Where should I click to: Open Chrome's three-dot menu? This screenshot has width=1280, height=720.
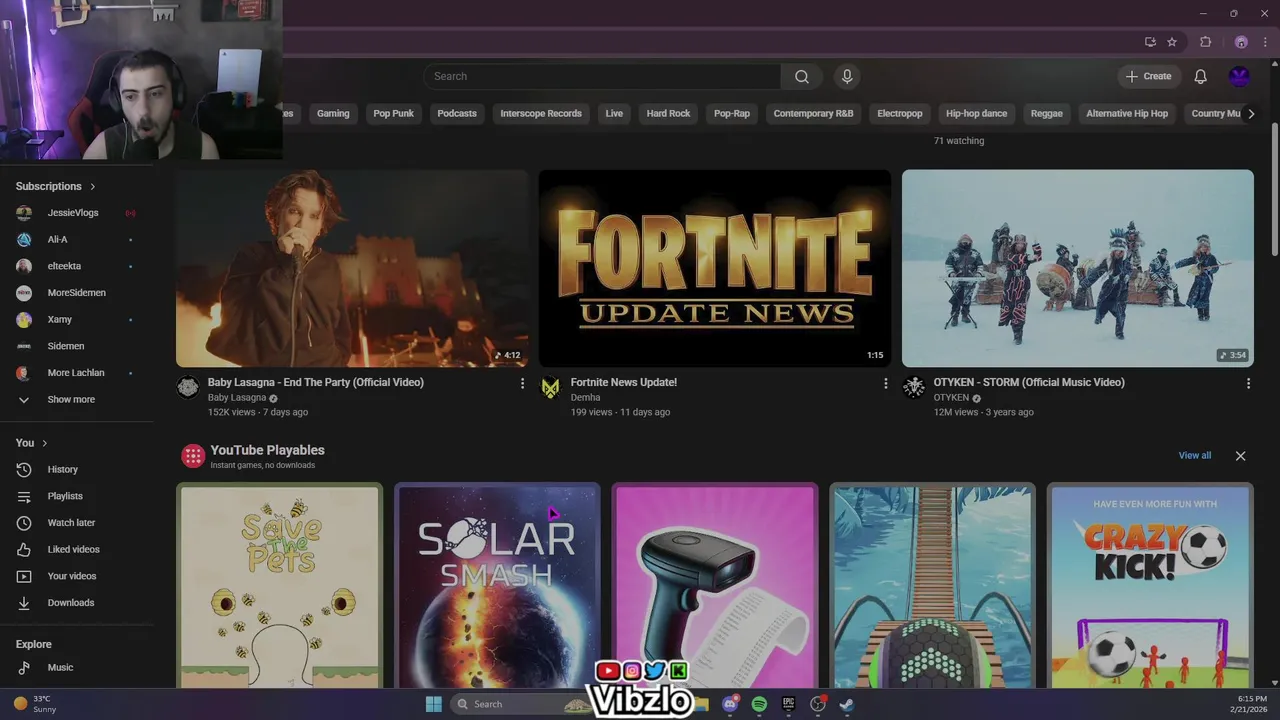[x=1265, y=42]
